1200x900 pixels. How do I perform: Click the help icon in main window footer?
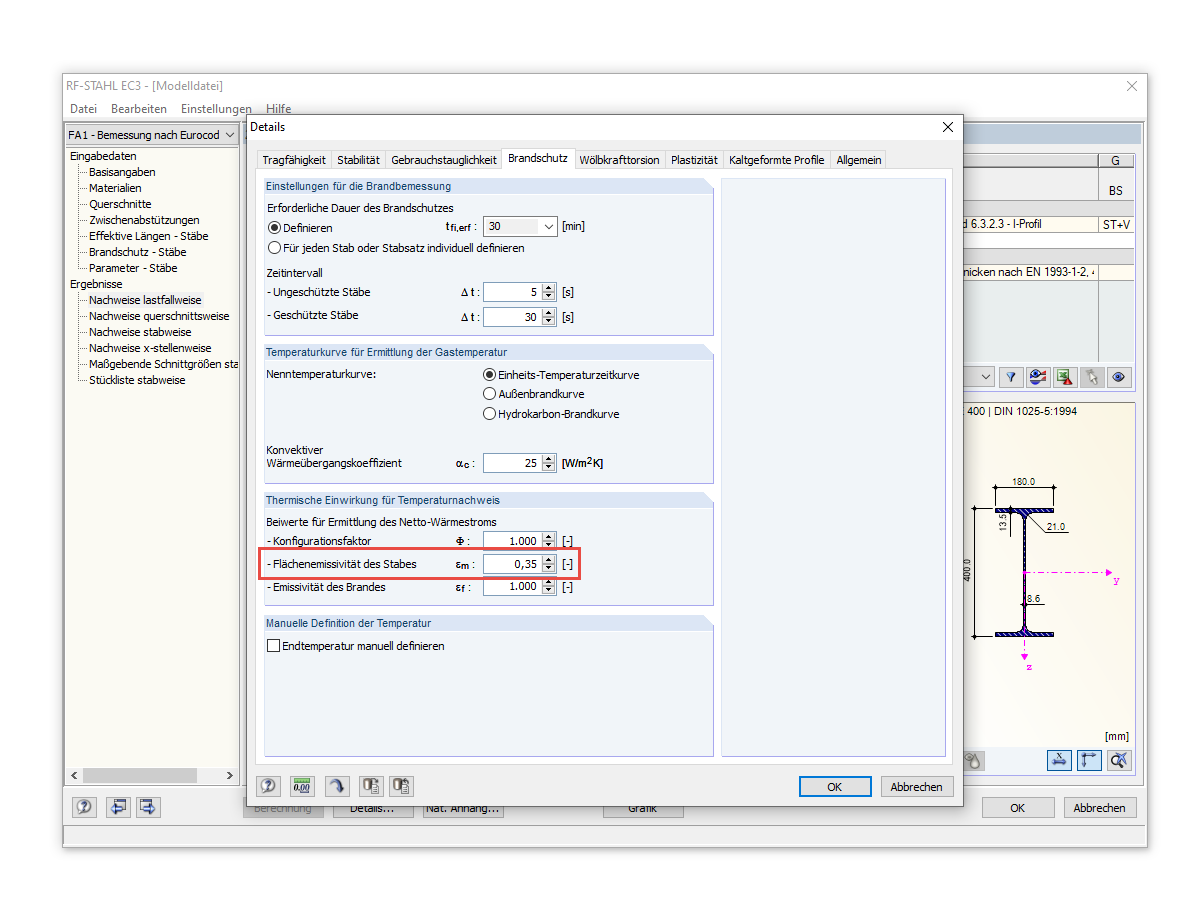(84, 807)
